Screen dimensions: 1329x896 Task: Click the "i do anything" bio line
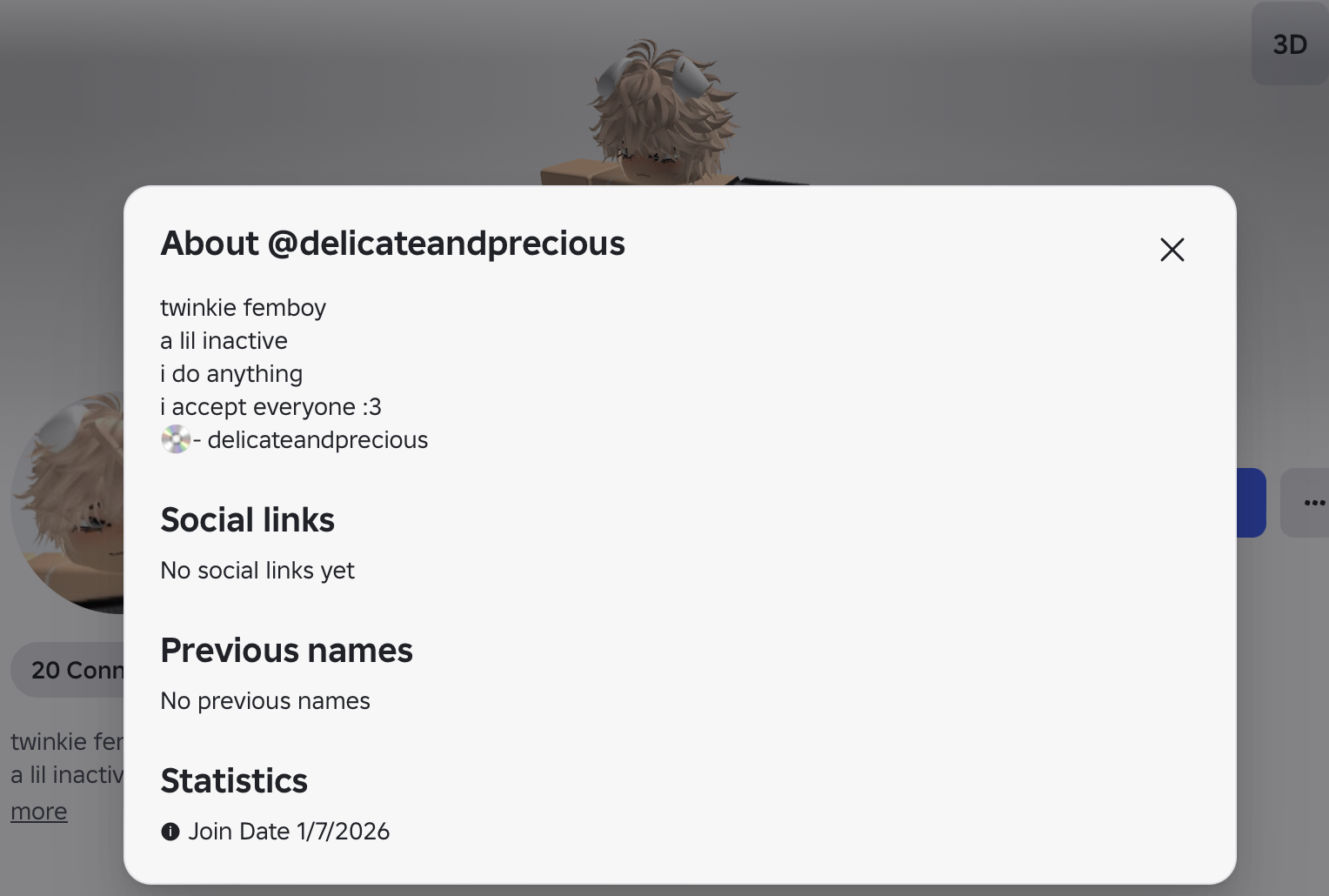click(x=231, y=374)
